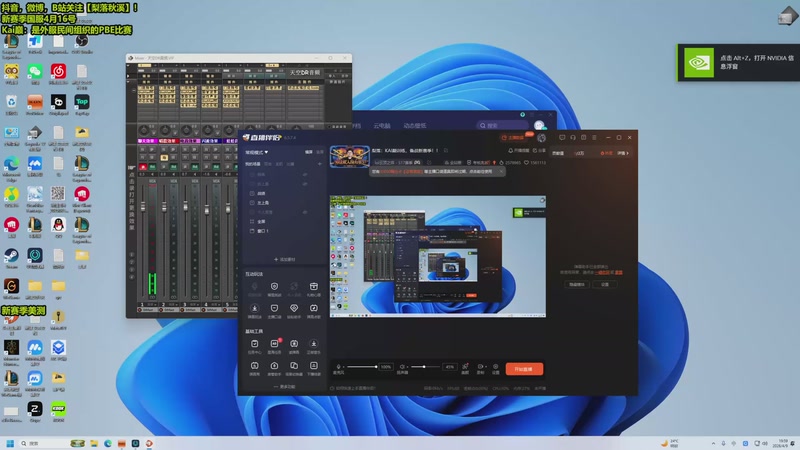800x450 pixels.
Task: Click the search box in the background window
Action: [x=503, y=126]
